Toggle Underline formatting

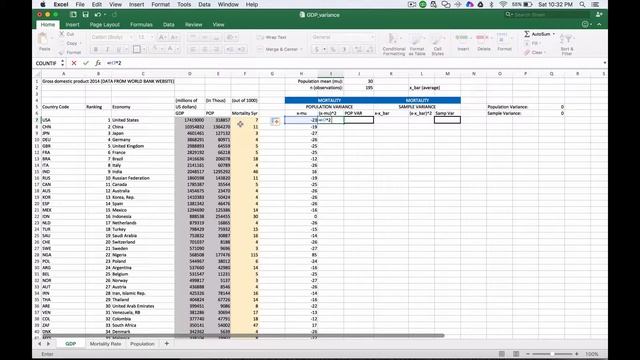coord(118,49)
